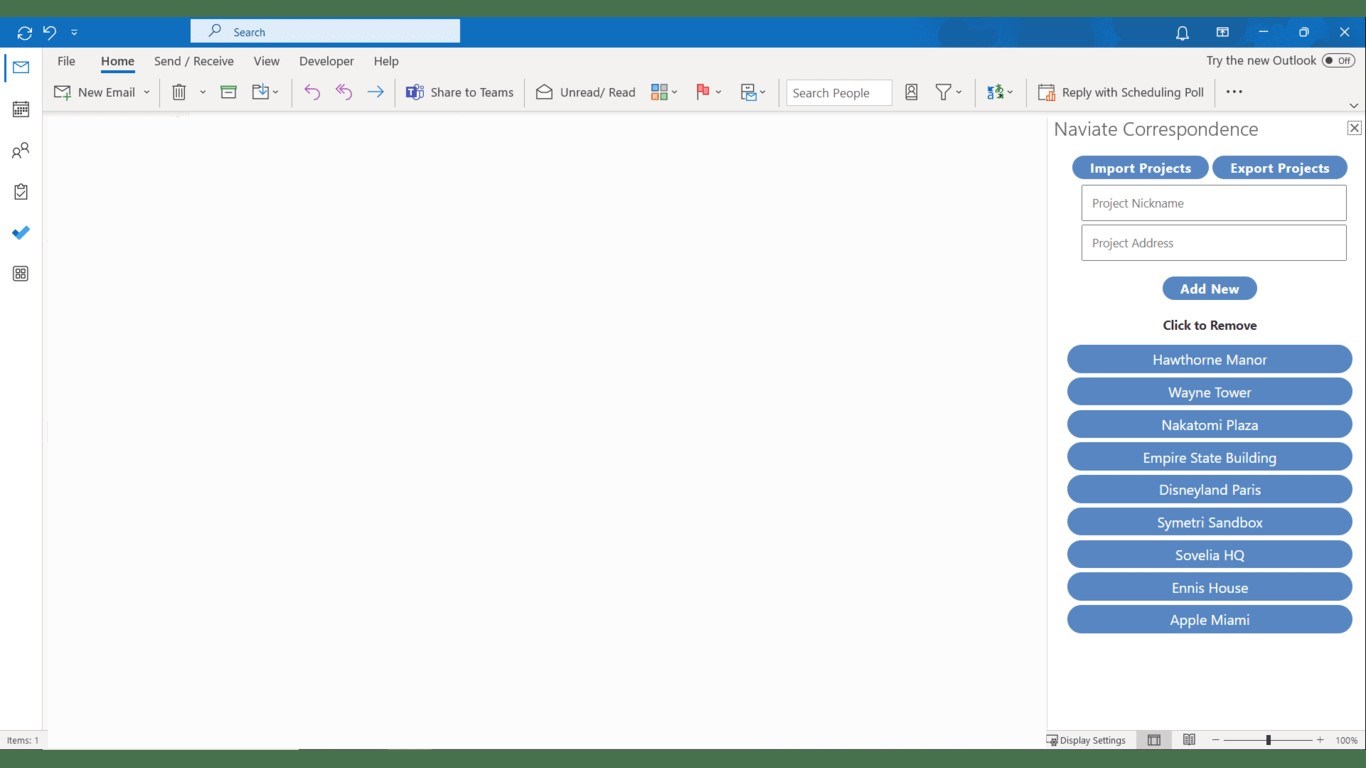Screen dimensions: 1366x768
Task: Click the Reply arrow icon
Action: [312, 92]
